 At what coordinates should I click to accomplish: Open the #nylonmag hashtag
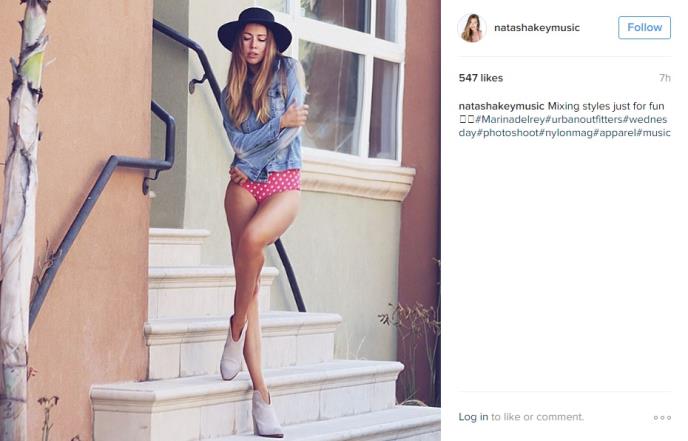click(x=566, y=133)
